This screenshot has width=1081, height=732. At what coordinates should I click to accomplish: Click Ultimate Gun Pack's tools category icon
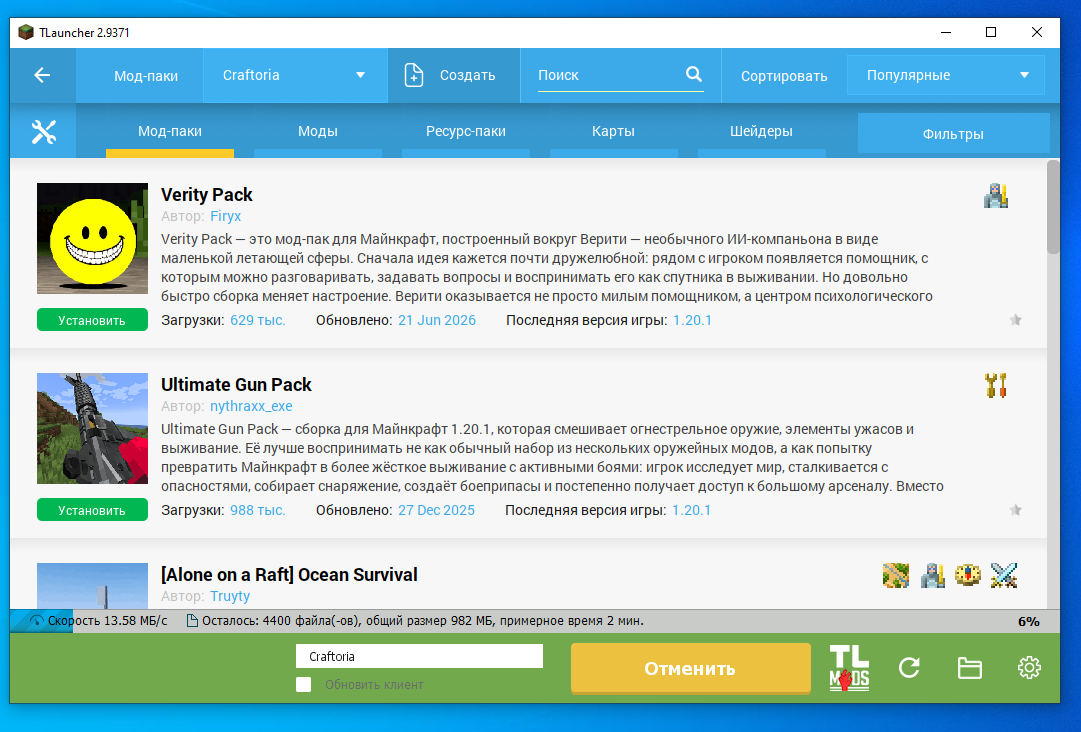[996, 385]
